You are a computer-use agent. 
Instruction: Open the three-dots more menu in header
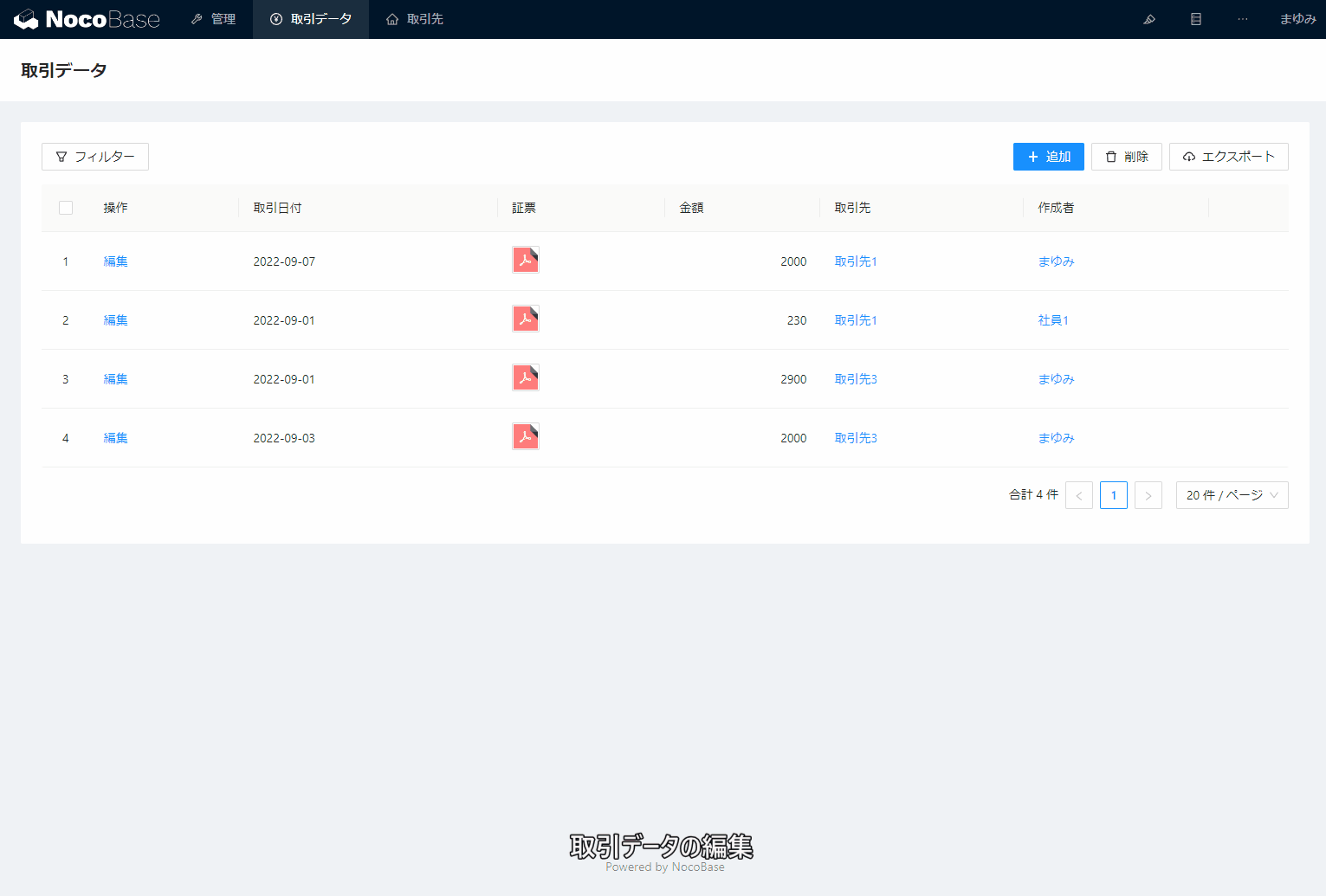1243,19
